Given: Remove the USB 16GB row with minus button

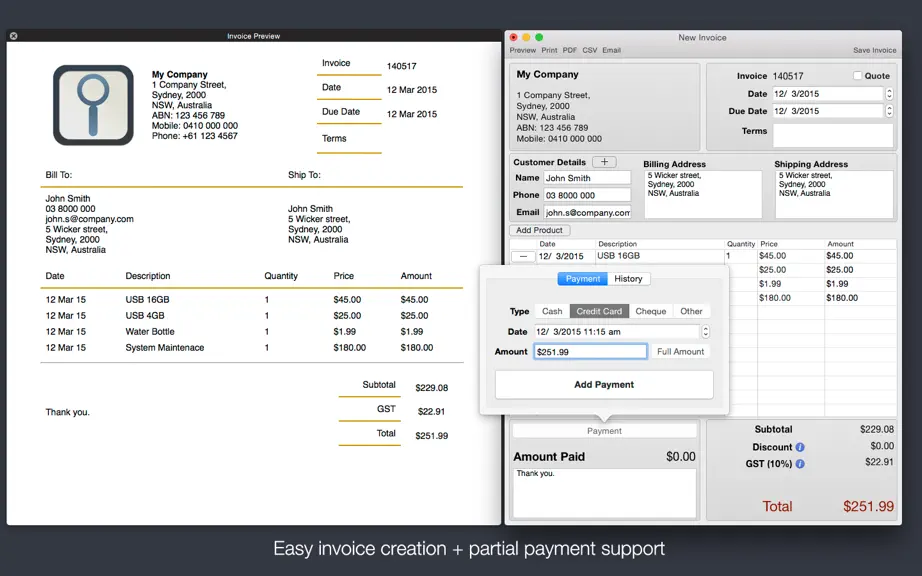Looking at the screenshot, I should point(523,256).
